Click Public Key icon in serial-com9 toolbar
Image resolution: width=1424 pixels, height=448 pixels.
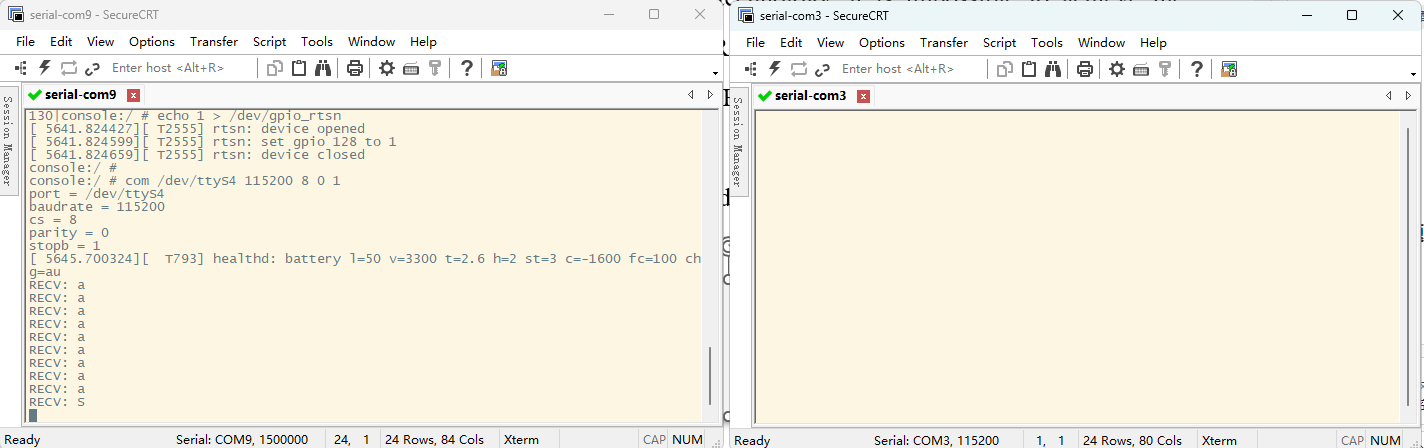point(435,68)
